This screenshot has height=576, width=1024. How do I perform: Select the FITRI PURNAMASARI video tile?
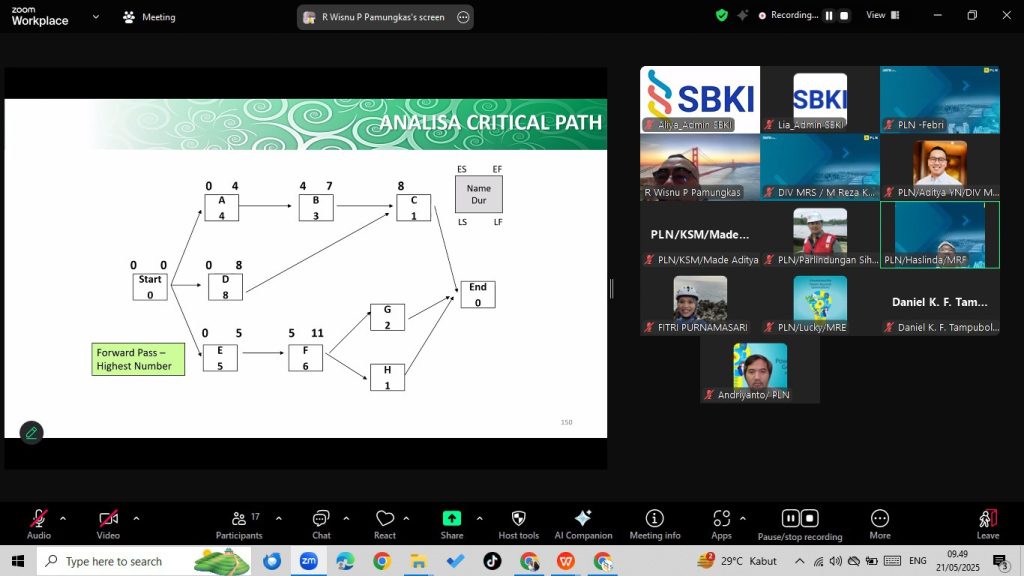[700, 302]
